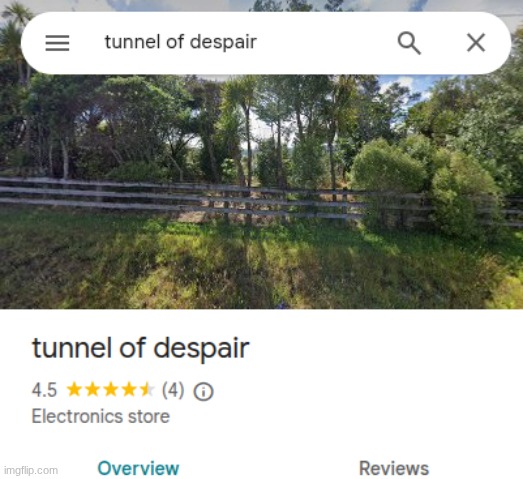This screenshot has height=479, width=523.
Task: Click the imgflip.com watermark
Action: point(31,471)
